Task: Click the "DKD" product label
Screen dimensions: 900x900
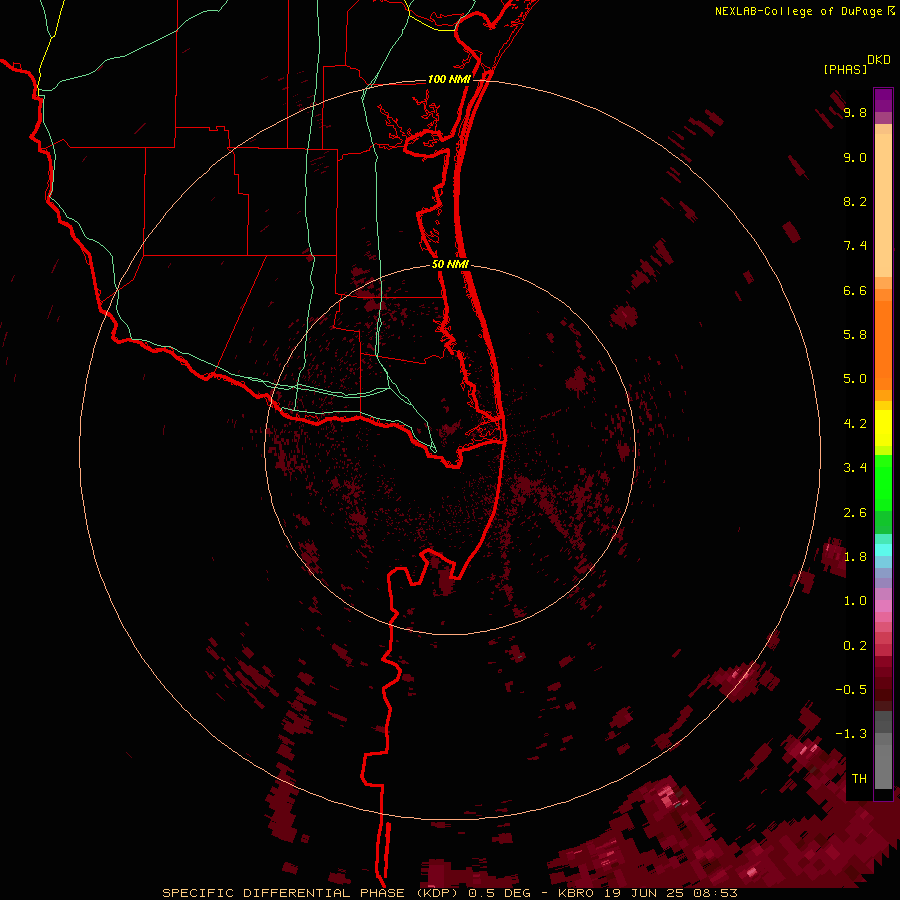Action: tap(879, 60)
